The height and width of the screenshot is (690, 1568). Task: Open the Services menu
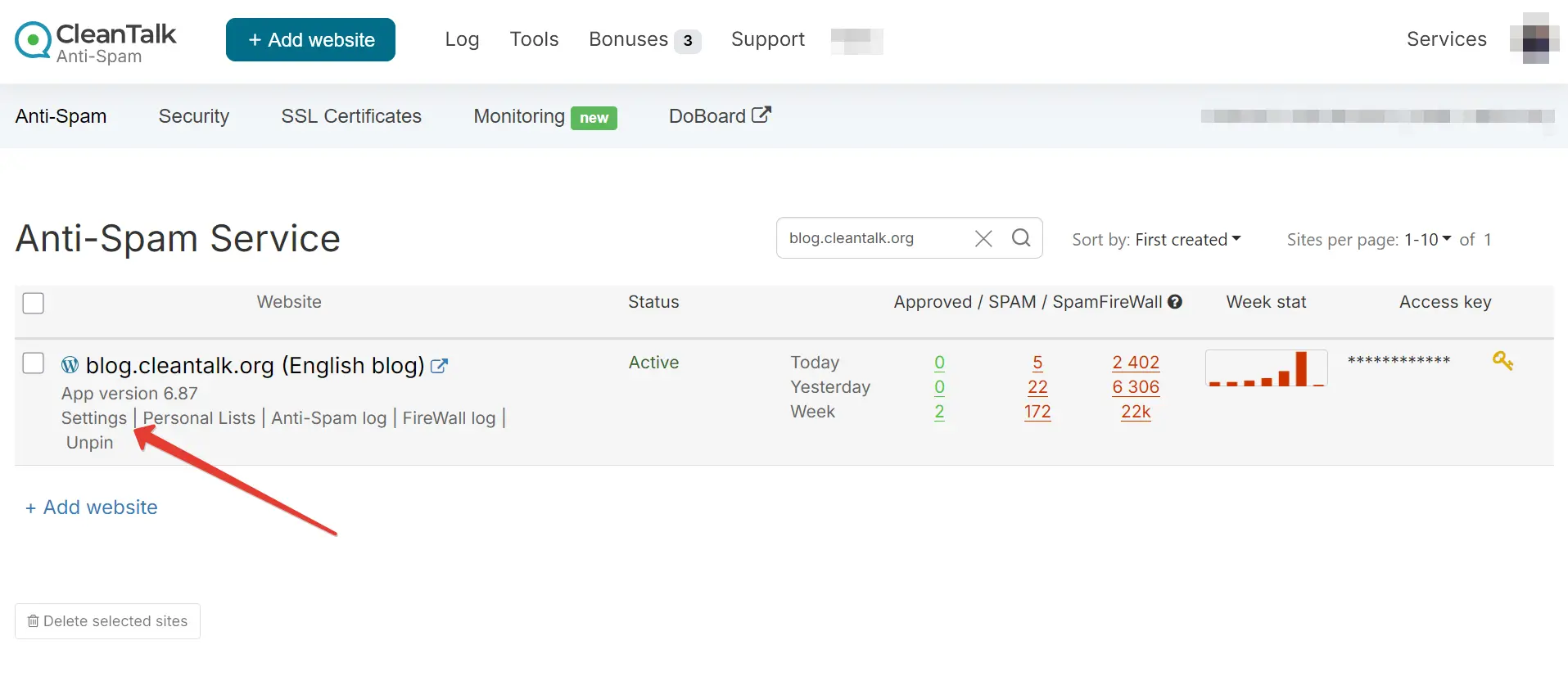click(1447, 39)
